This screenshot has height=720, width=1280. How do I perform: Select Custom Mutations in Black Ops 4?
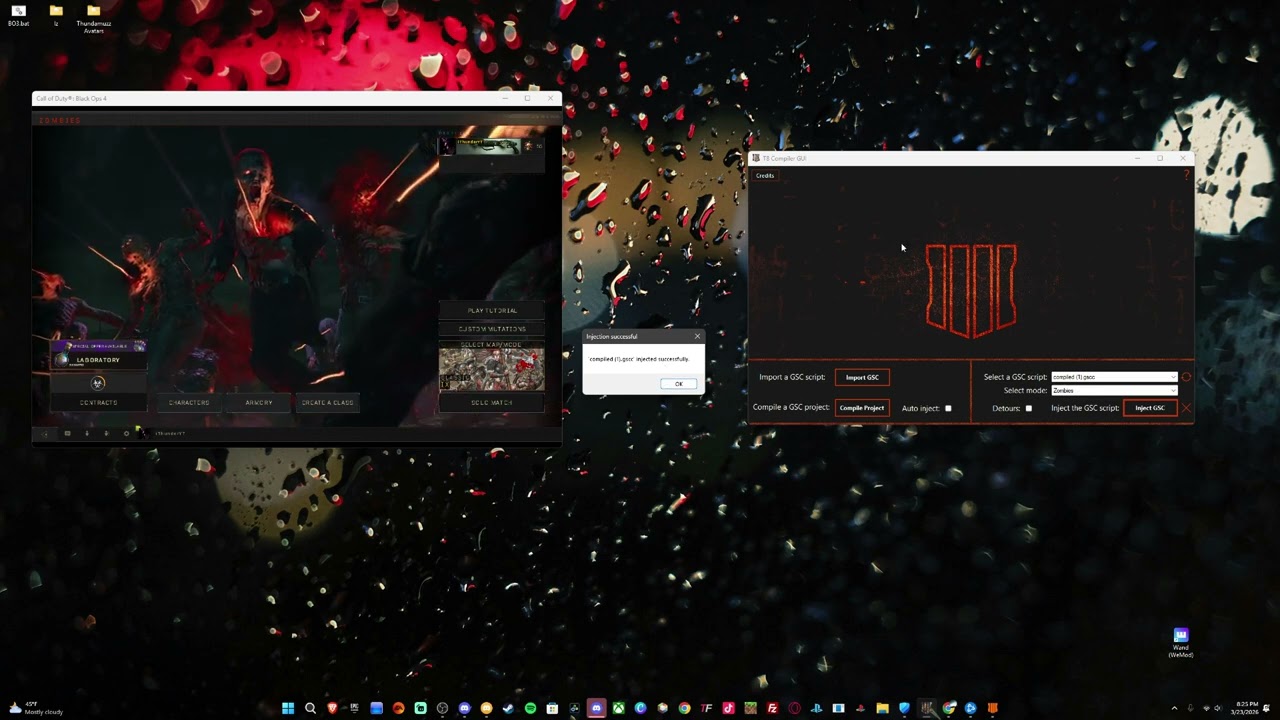click(492, 328)
